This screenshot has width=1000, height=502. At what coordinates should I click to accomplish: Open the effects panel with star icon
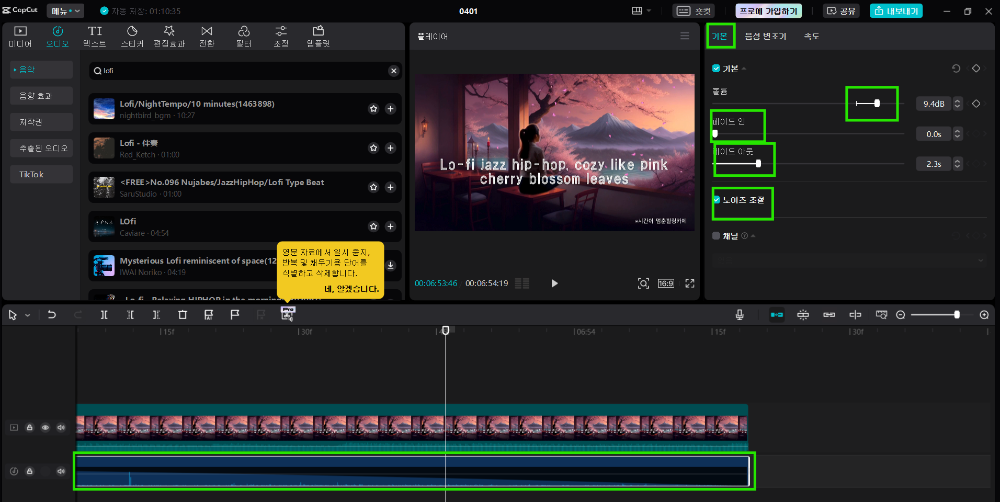[169, 36]
